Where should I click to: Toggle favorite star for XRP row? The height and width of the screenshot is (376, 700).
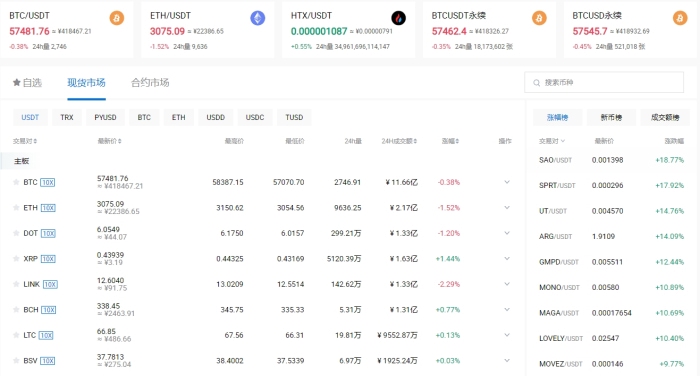tap(16, 259)
